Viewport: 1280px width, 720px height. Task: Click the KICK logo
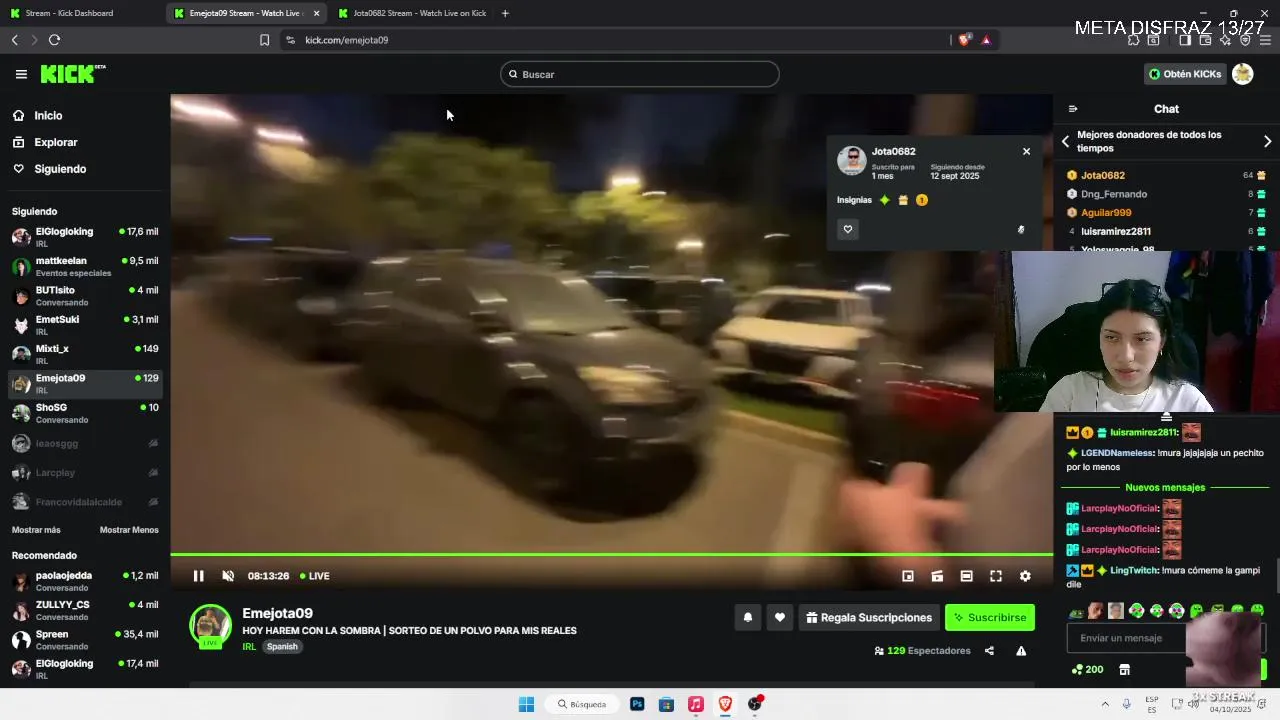click(x=72, y=74)
